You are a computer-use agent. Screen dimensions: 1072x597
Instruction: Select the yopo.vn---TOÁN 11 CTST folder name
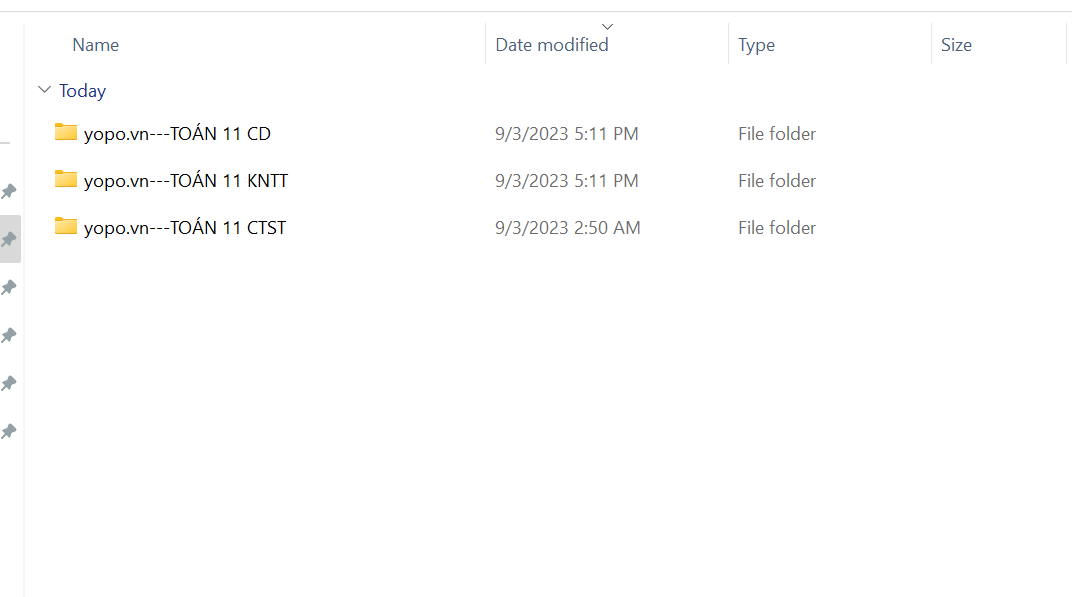coord(185,228)
